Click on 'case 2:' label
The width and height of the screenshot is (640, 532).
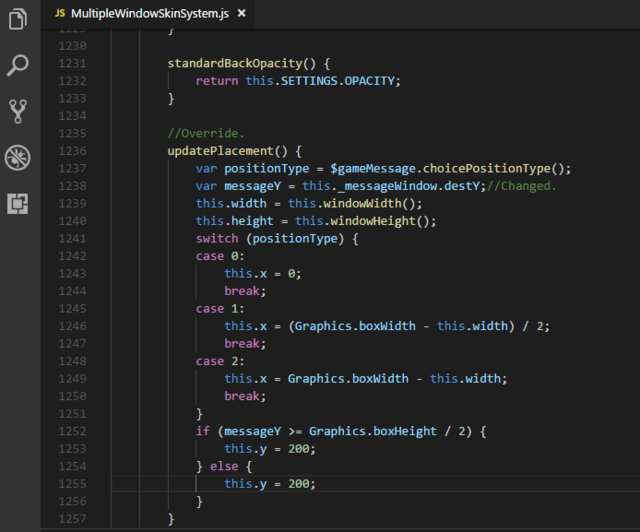pos(220,362)
